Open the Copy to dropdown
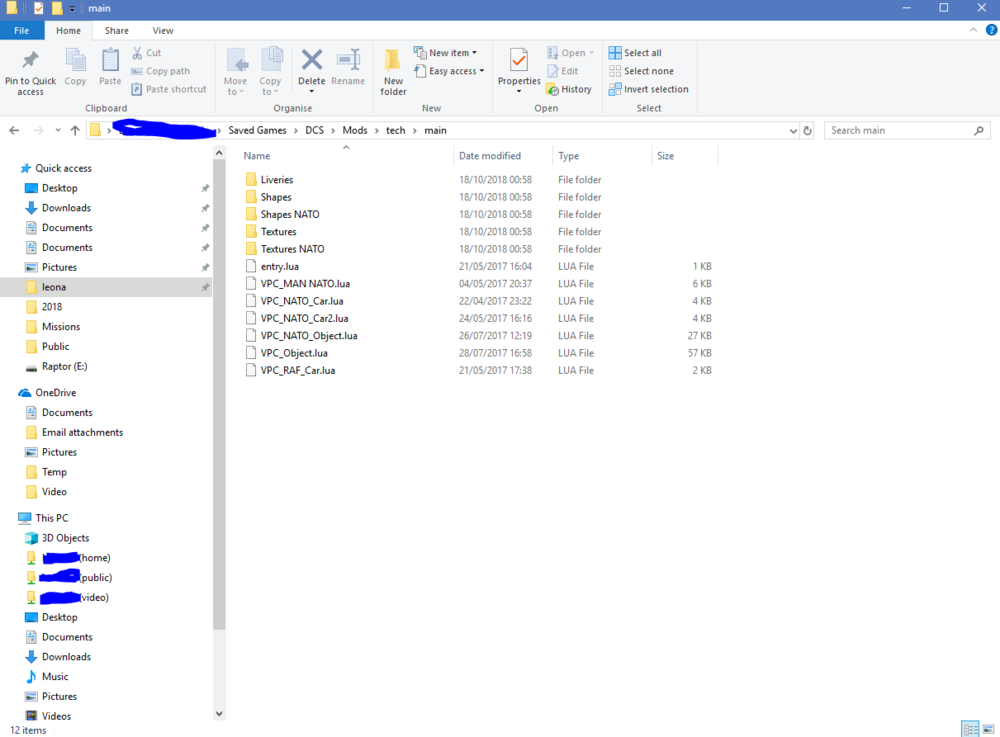This screenshot has height=737, width=1000. 270,72
